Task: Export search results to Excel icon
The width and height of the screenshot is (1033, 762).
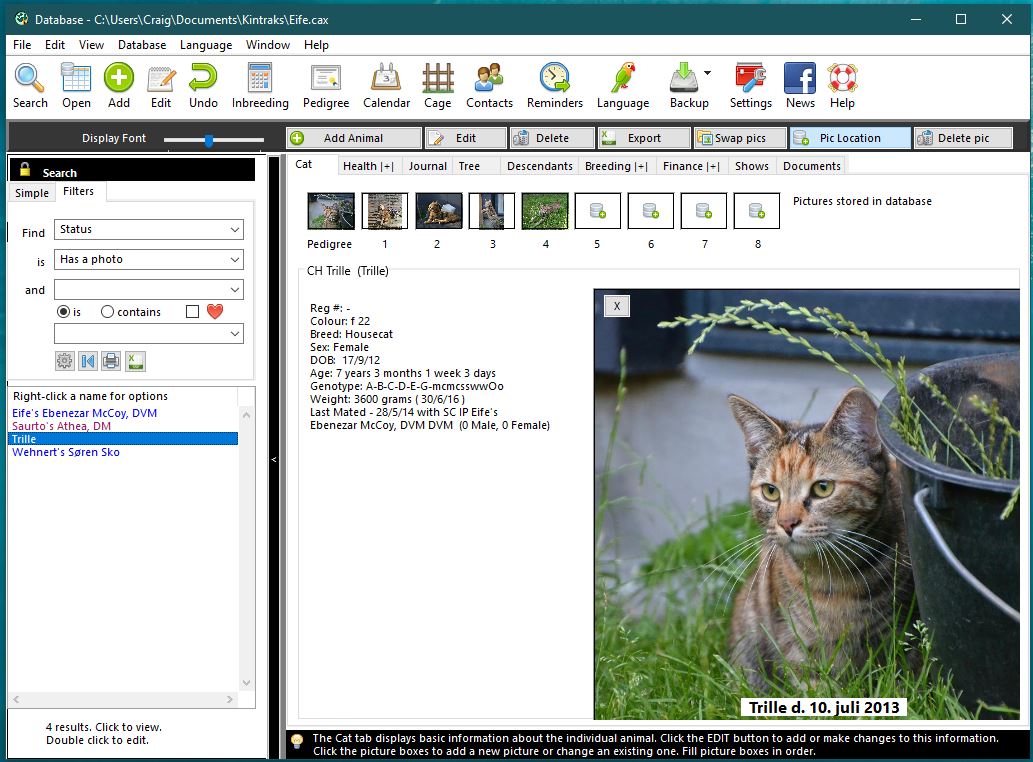Action: (x=135, y=361)
